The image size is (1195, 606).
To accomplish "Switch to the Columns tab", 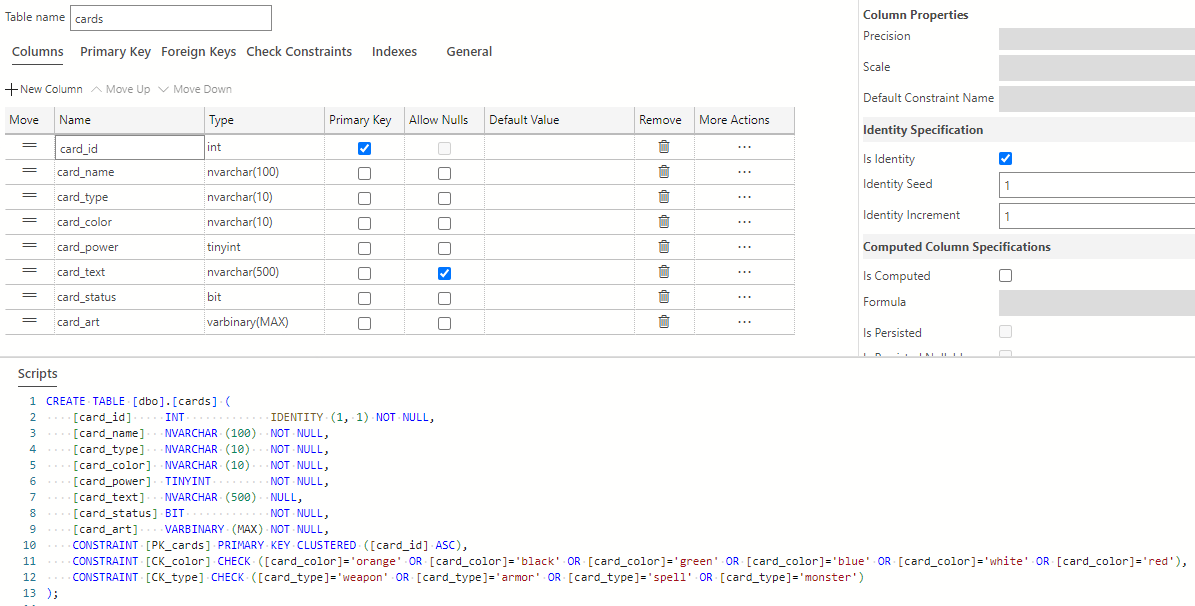I will tap(37, 52).
